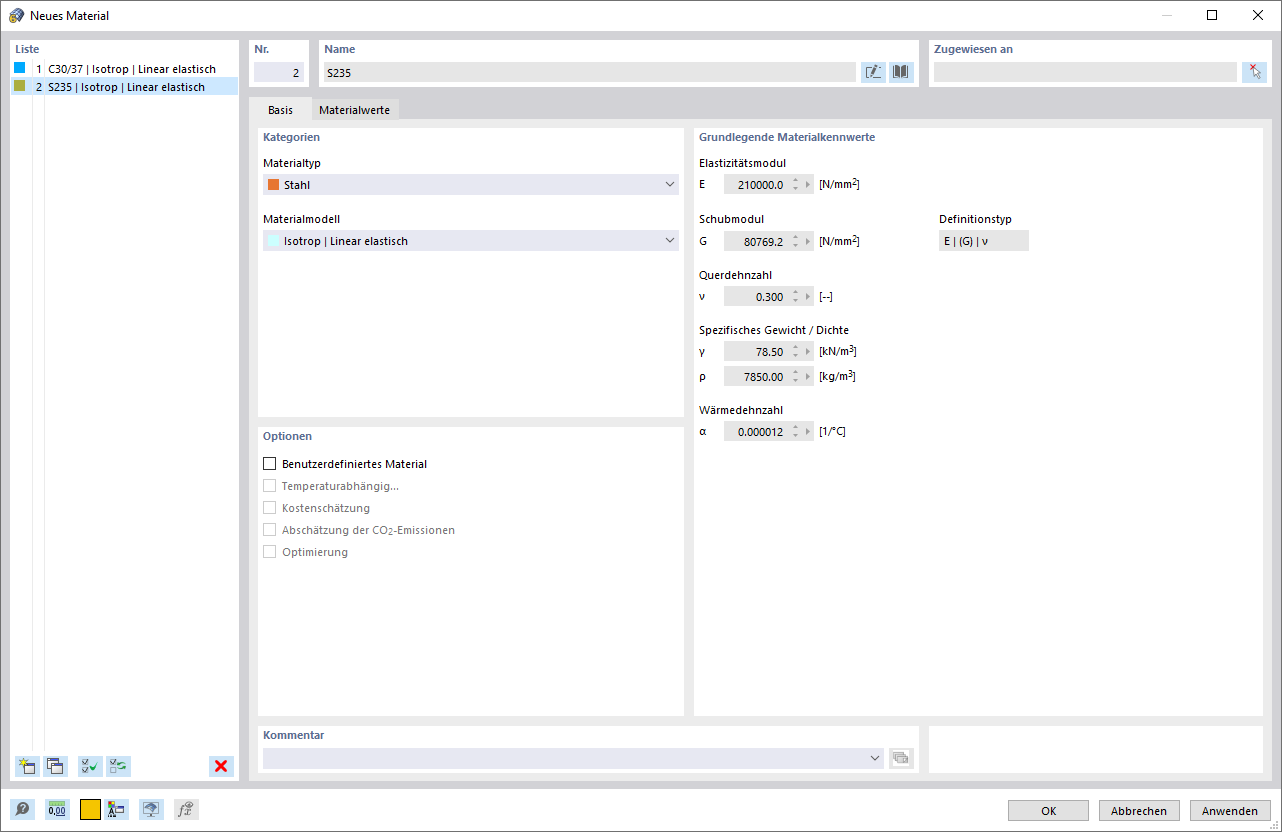Click the spinner arrows of Wärmedehnzahl α
This screenshot has width=1282, height=832.
click(795, 431)
